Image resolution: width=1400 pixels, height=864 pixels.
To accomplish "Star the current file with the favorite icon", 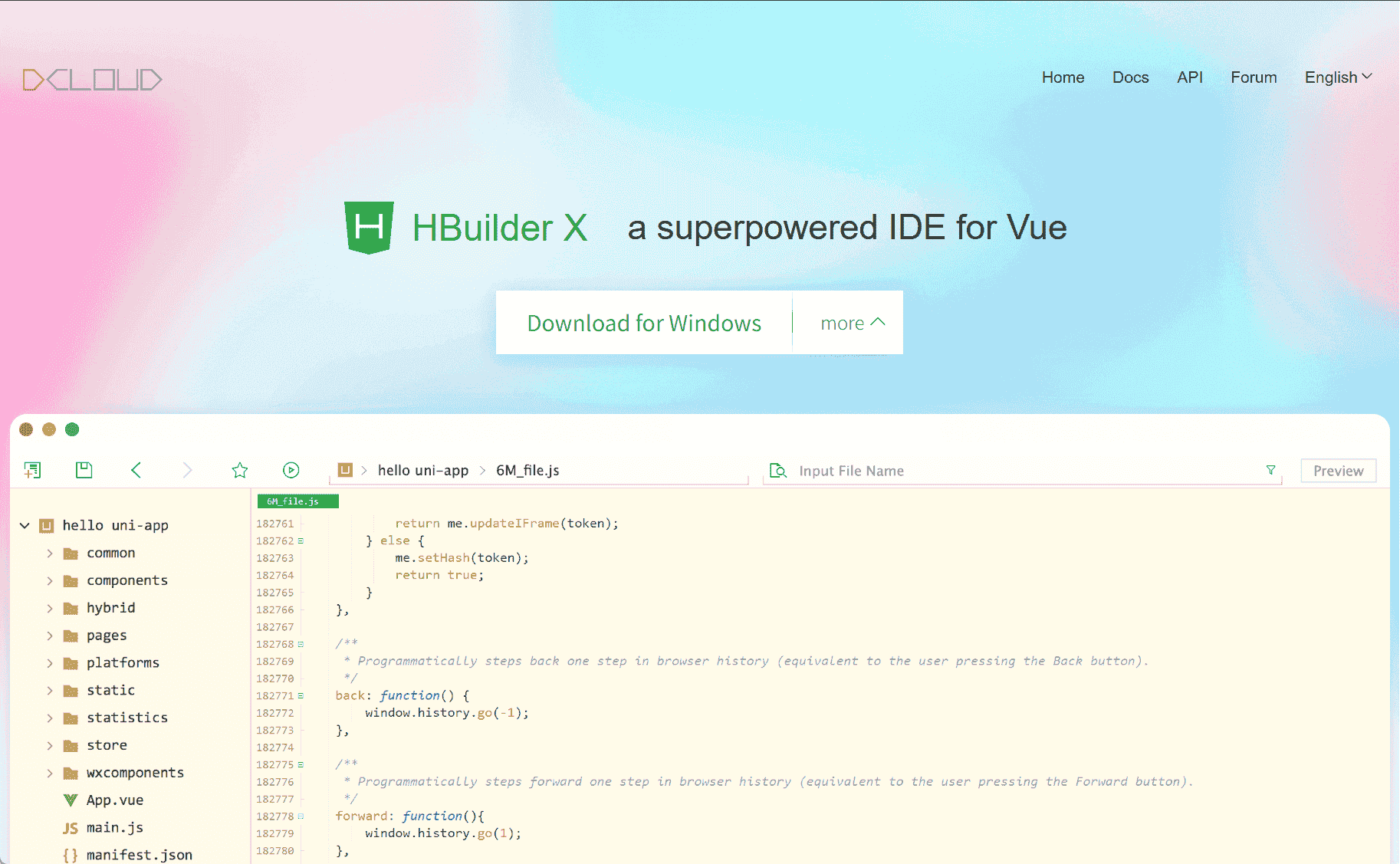I will coord(239,470).
